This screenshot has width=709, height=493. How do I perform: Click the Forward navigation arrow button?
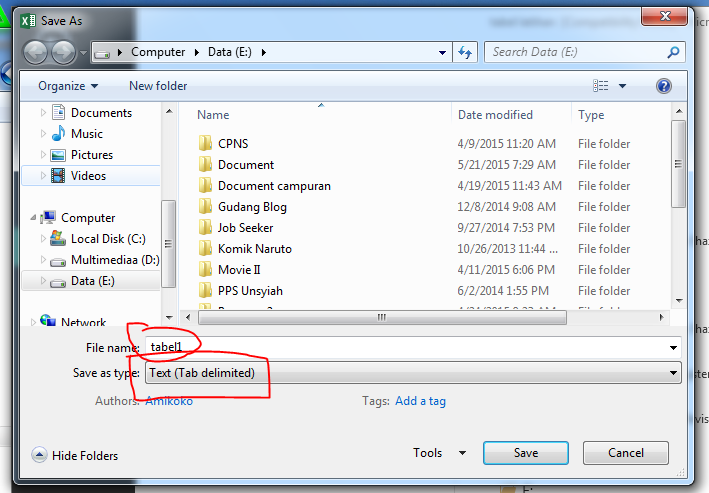63,52
